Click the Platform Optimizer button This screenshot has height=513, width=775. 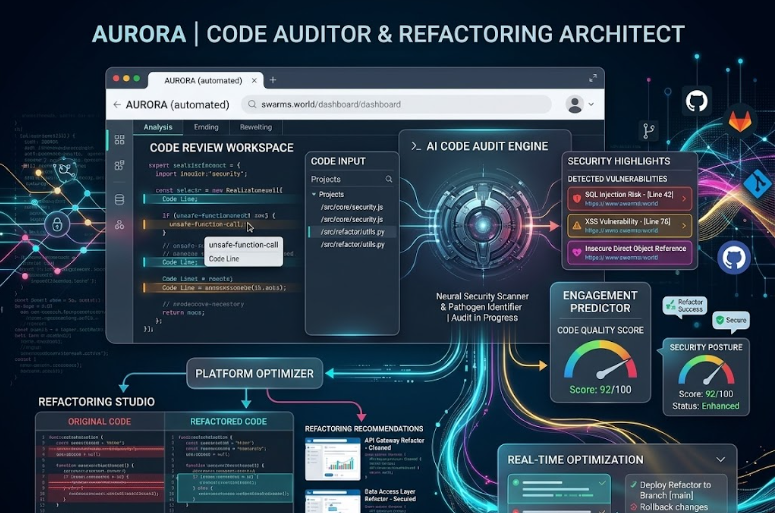(x=255, y=373)
